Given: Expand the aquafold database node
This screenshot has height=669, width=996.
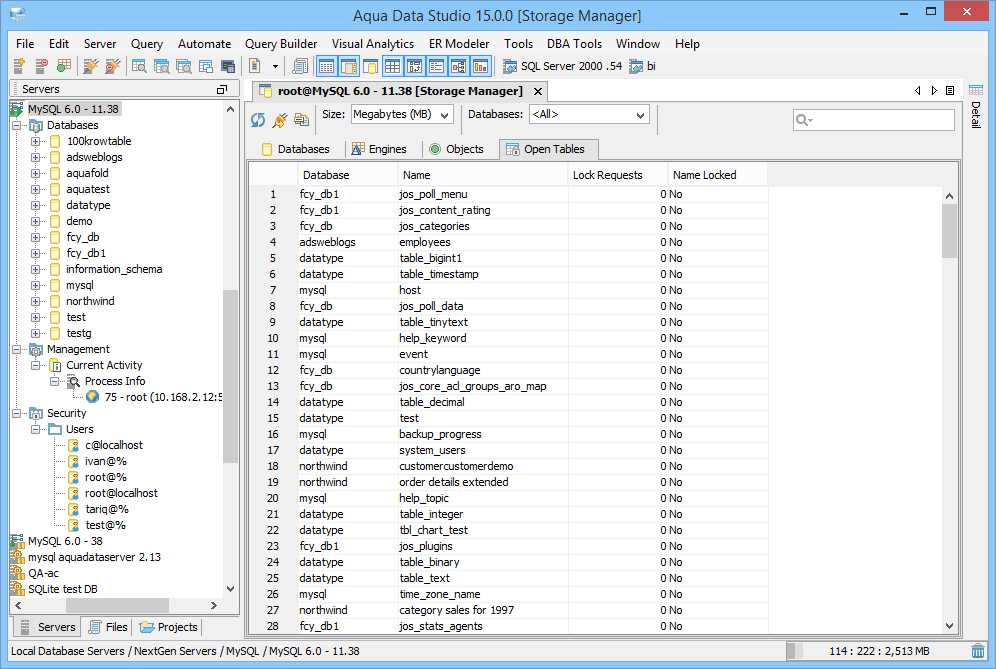Looking at the screenshot, I should coord(36,173).
